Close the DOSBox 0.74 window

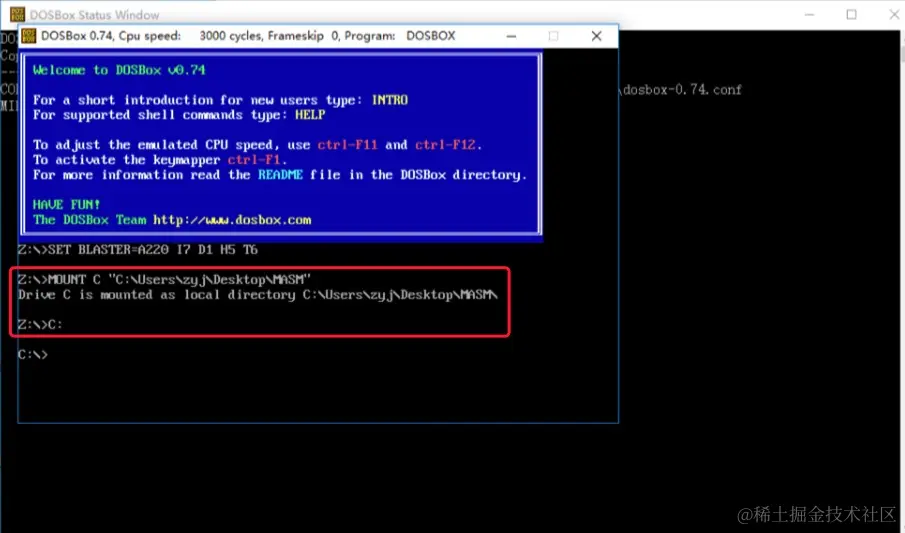pyautogui.click(x=597, y=36)
